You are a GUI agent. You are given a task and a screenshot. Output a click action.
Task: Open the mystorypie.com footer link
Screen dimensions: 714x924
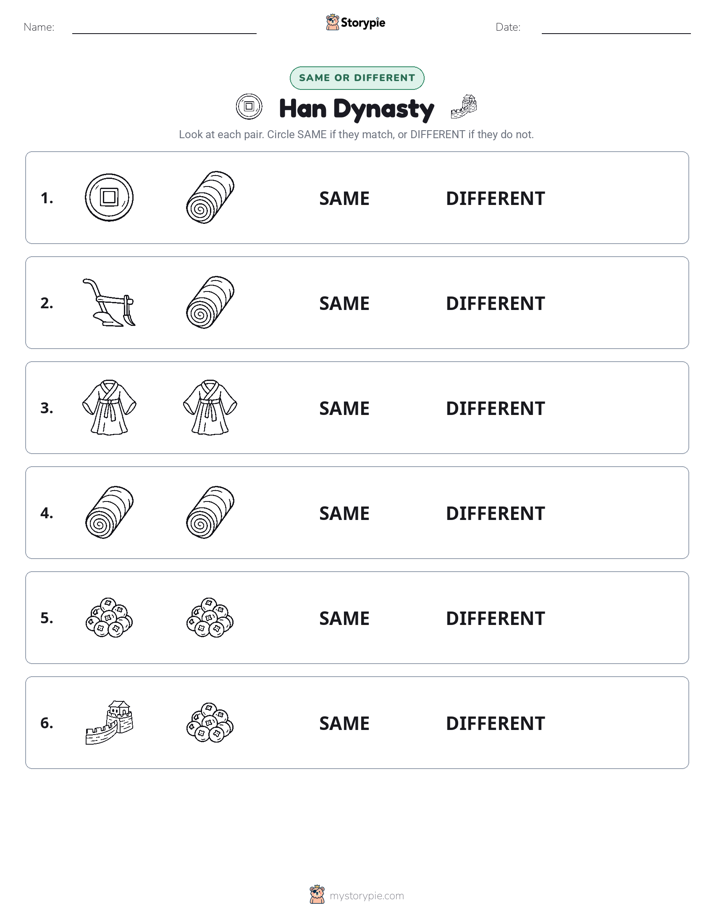[366, 896]
